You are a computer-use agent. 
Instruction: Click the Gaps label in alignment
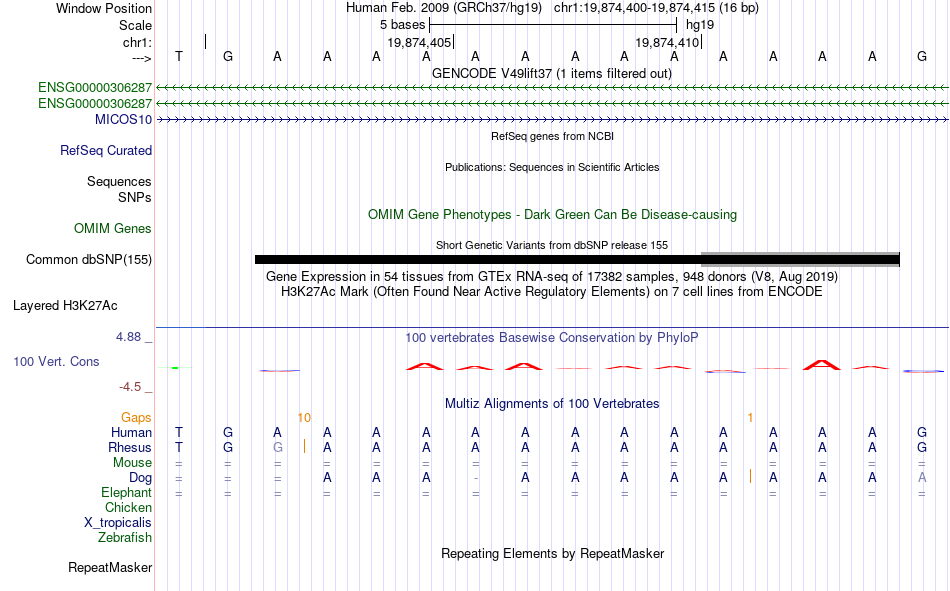pos(136,418)
